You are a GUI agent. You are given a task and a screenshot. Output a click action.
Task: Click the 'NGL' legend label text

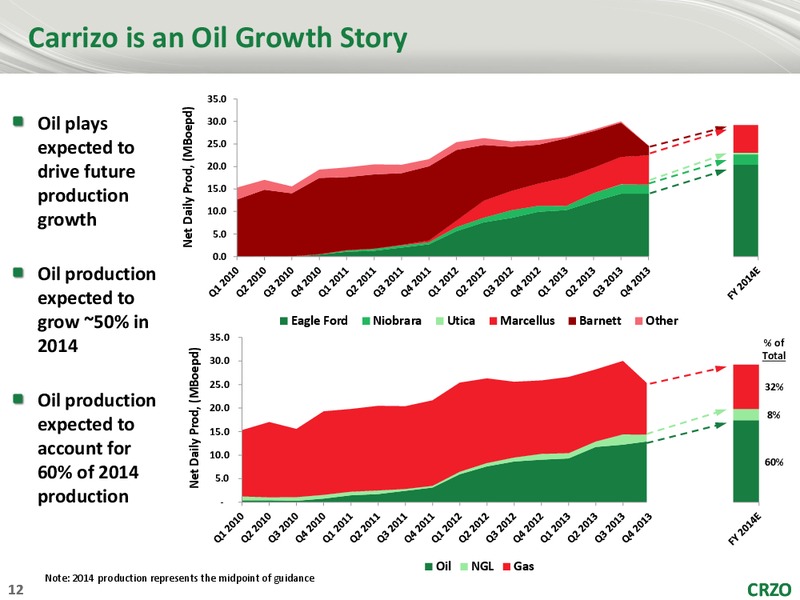(482, 566)
